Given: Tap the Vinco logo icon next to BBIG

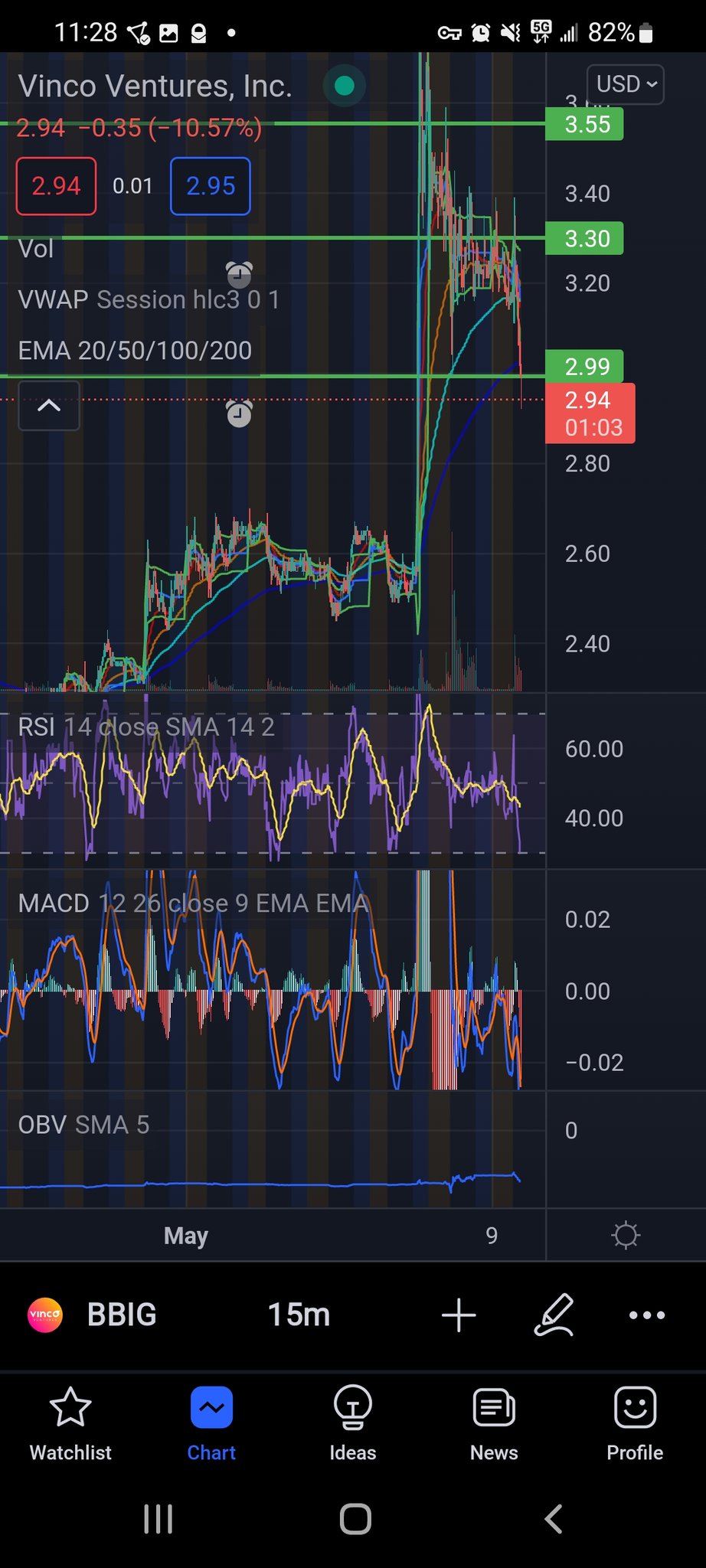Looking at the screenshot, I should (x=45, y=1315).
